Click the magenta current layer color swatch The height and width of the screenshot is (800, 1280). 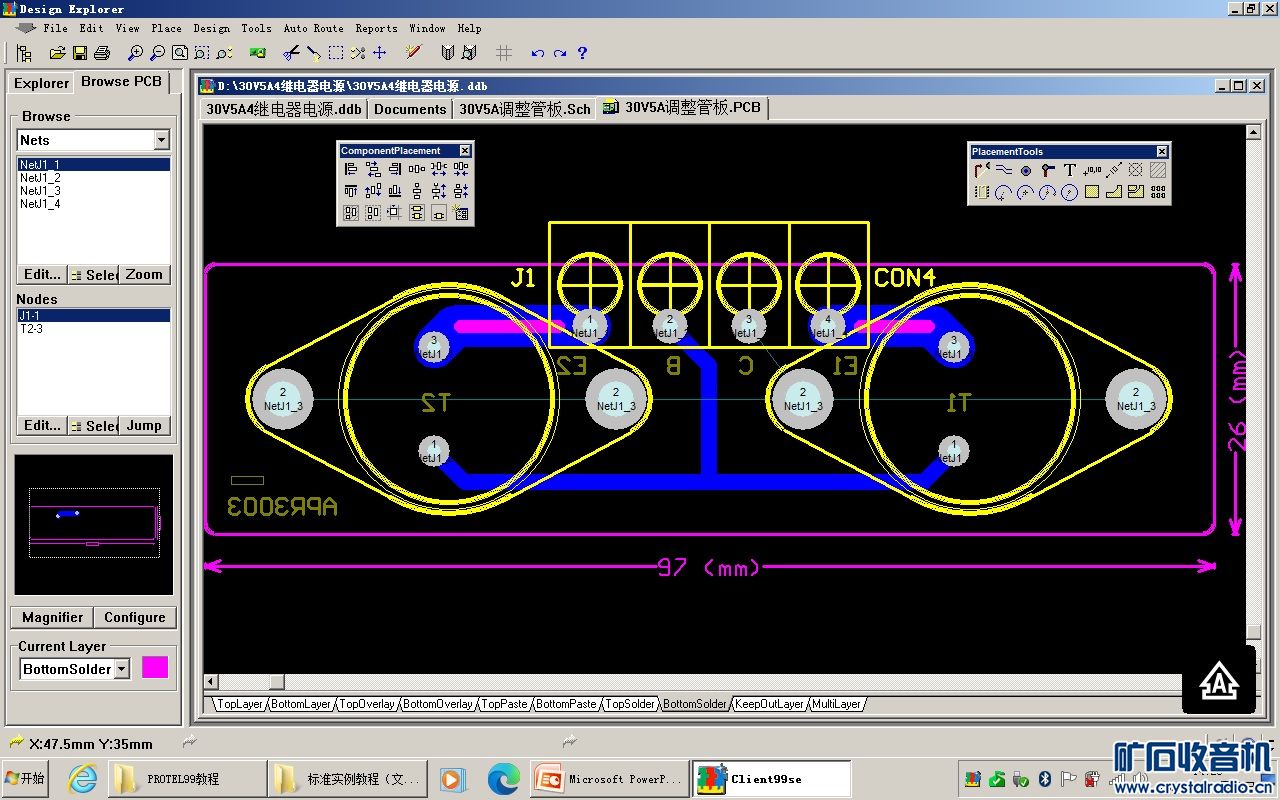(155, 668)
